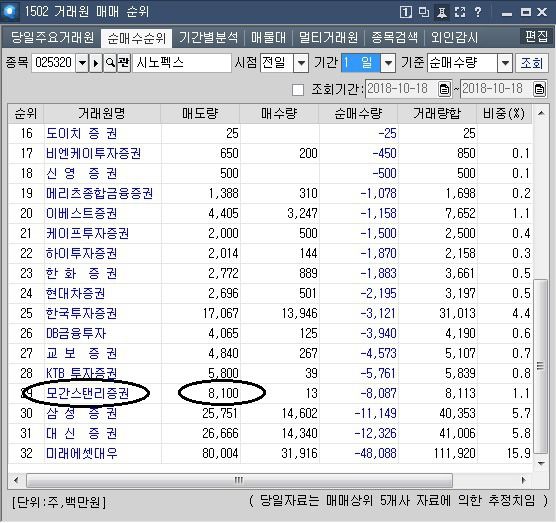Sort by 거래원명 column header
Image resolution: width=556 pixels, height=523 pixels.
[102, 114]
